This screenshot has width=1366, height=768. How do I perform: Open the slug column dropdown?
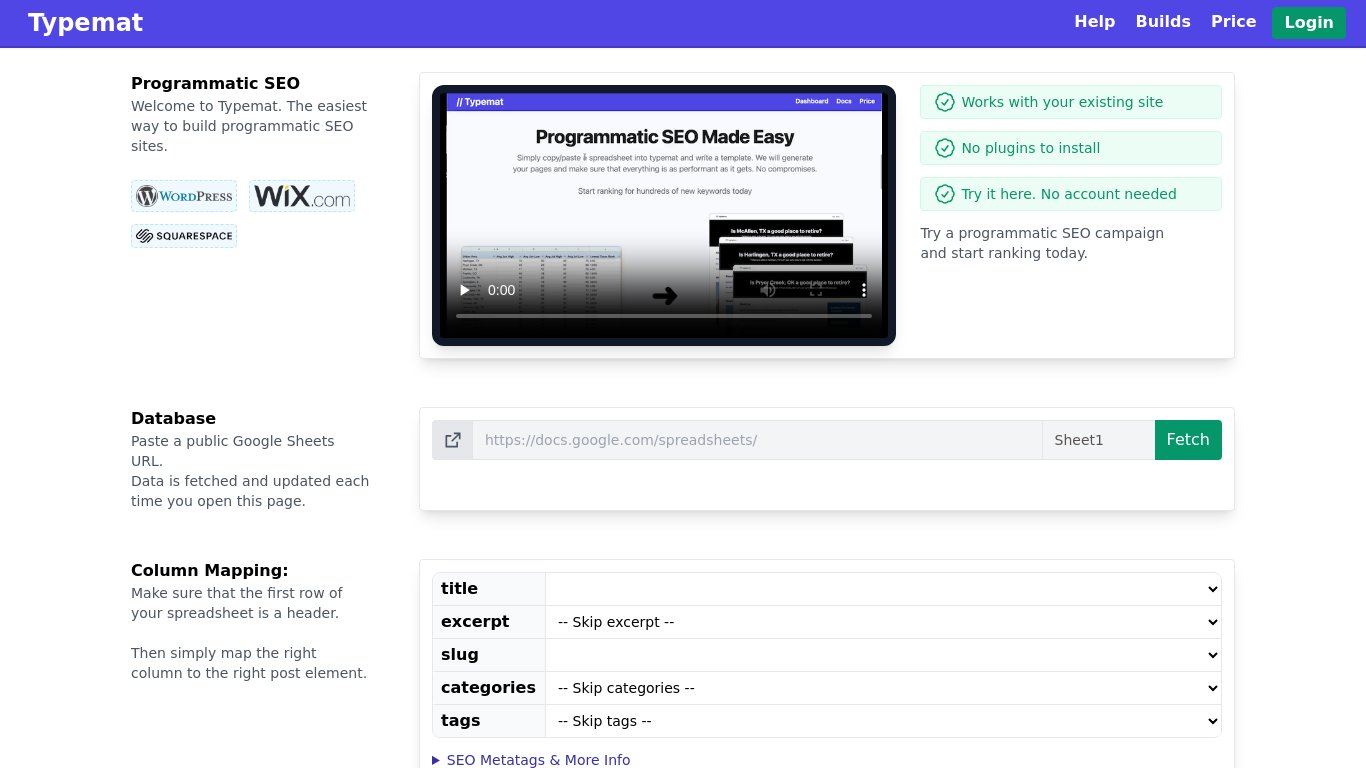coord(883,655)
